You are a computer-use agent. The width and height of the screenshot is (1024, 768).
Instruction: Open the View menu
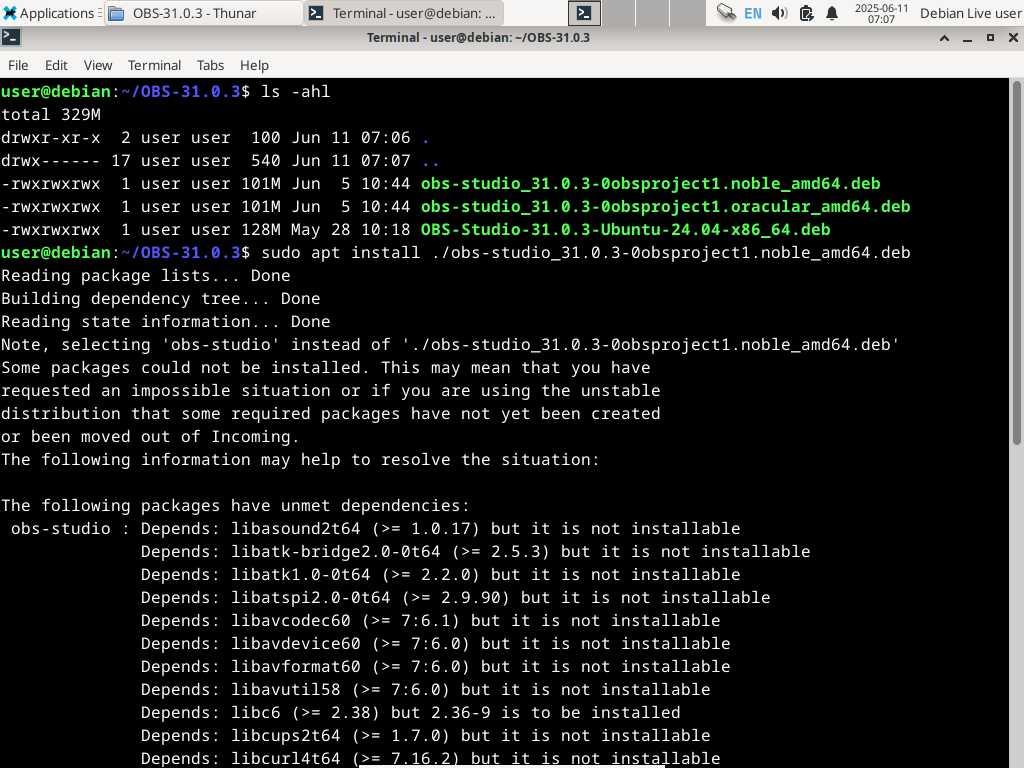pos(97,65)
